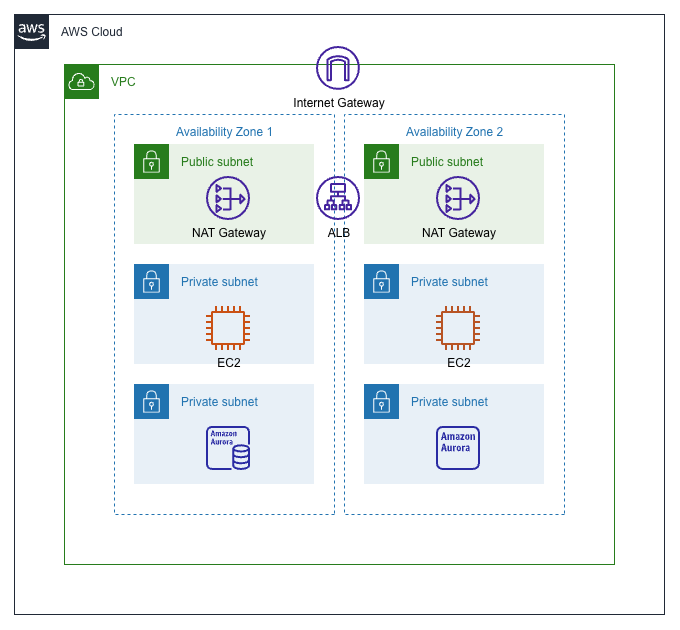Click lock icon of EC2 private subnet Zone 2

(x=381, y=281)
